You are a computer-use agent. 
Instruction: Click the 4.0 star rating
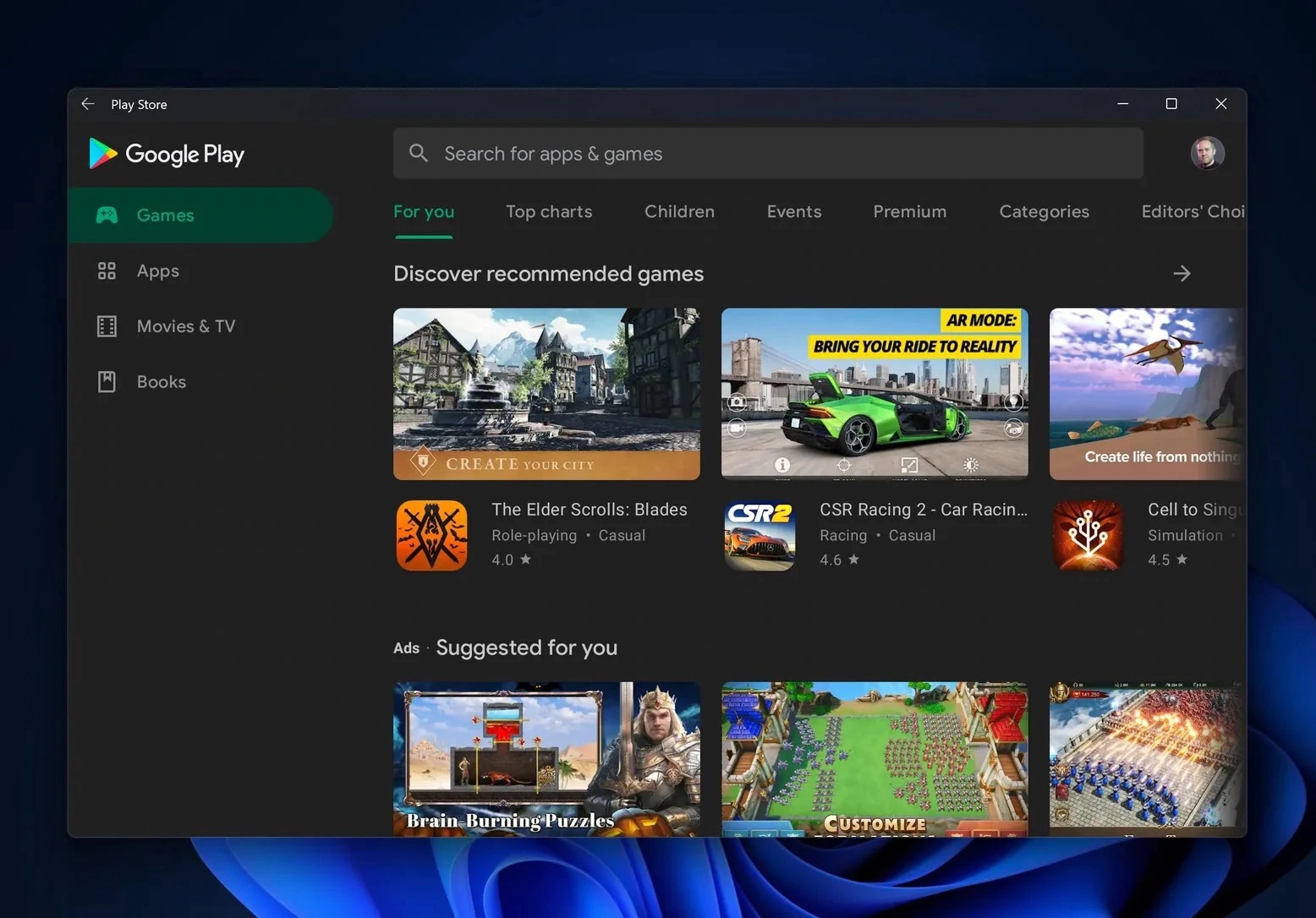pos(511,560)
